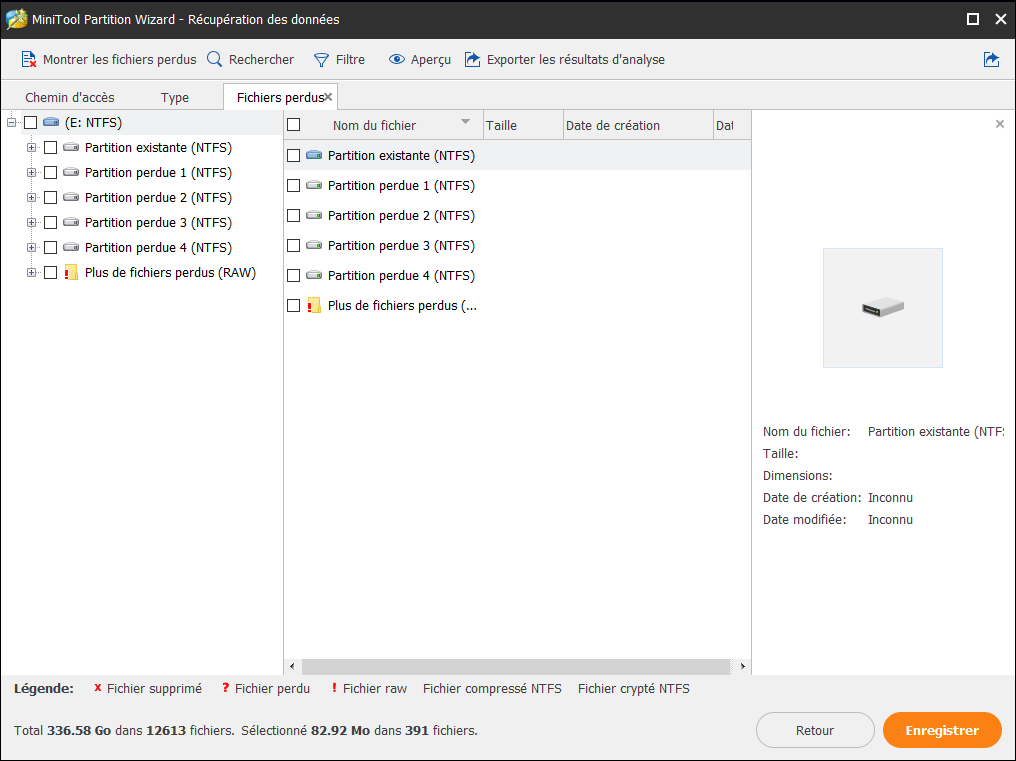Image resolution: width=1016 pixels, height=761 pixels.
Task: Sort by the Taille column header
Action: 524,125
